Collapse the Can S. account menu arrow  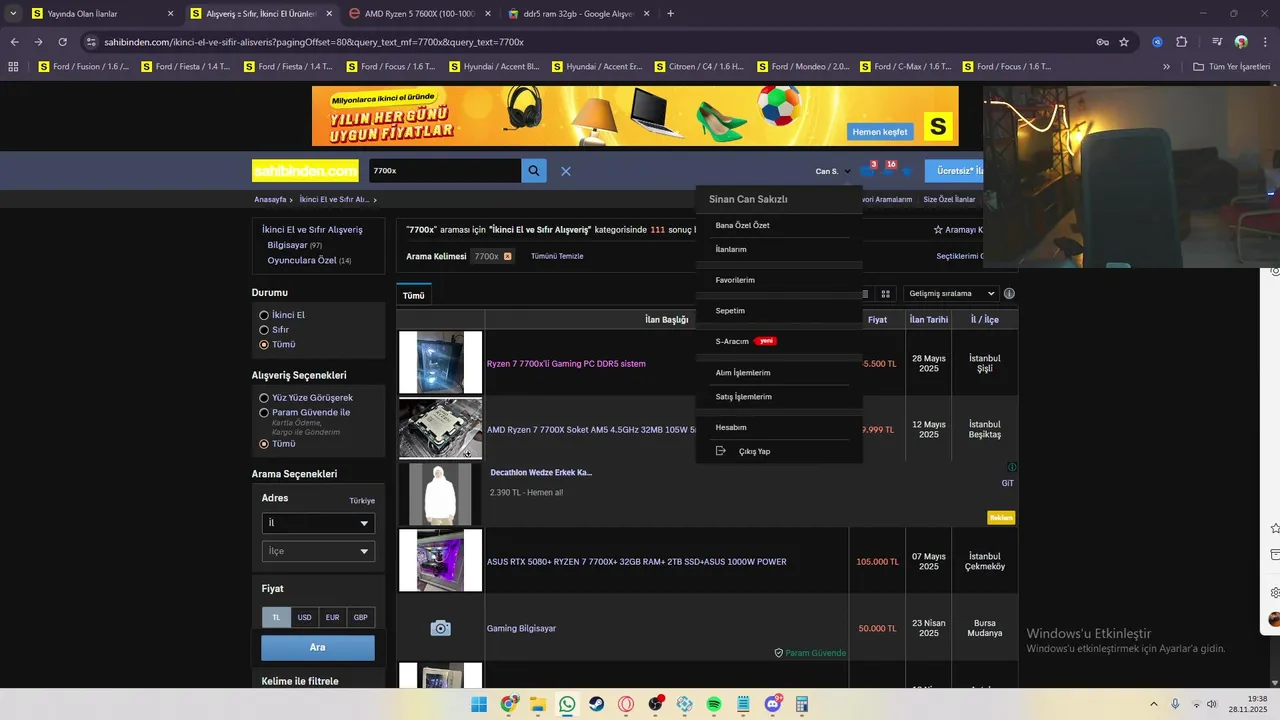tap(847, 172)
